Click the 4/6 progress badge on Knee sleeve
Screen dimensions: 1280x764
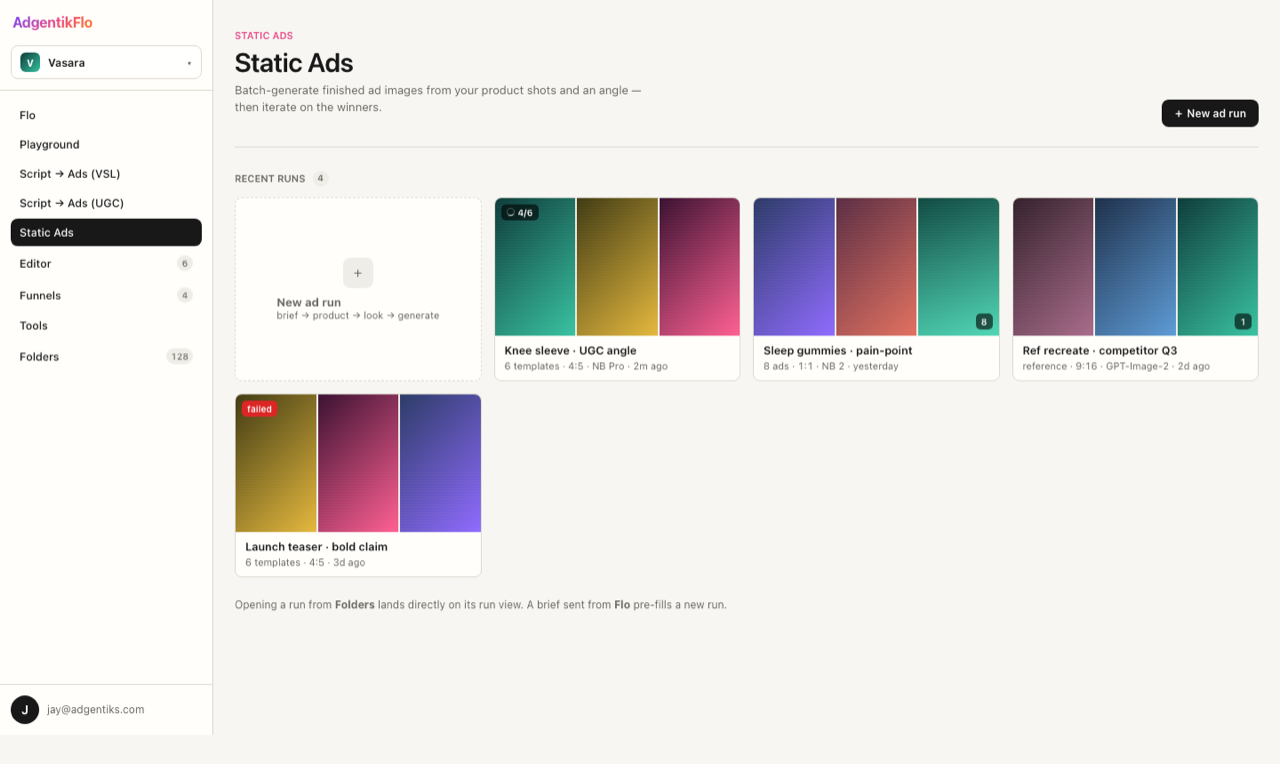tap(520, 212)
